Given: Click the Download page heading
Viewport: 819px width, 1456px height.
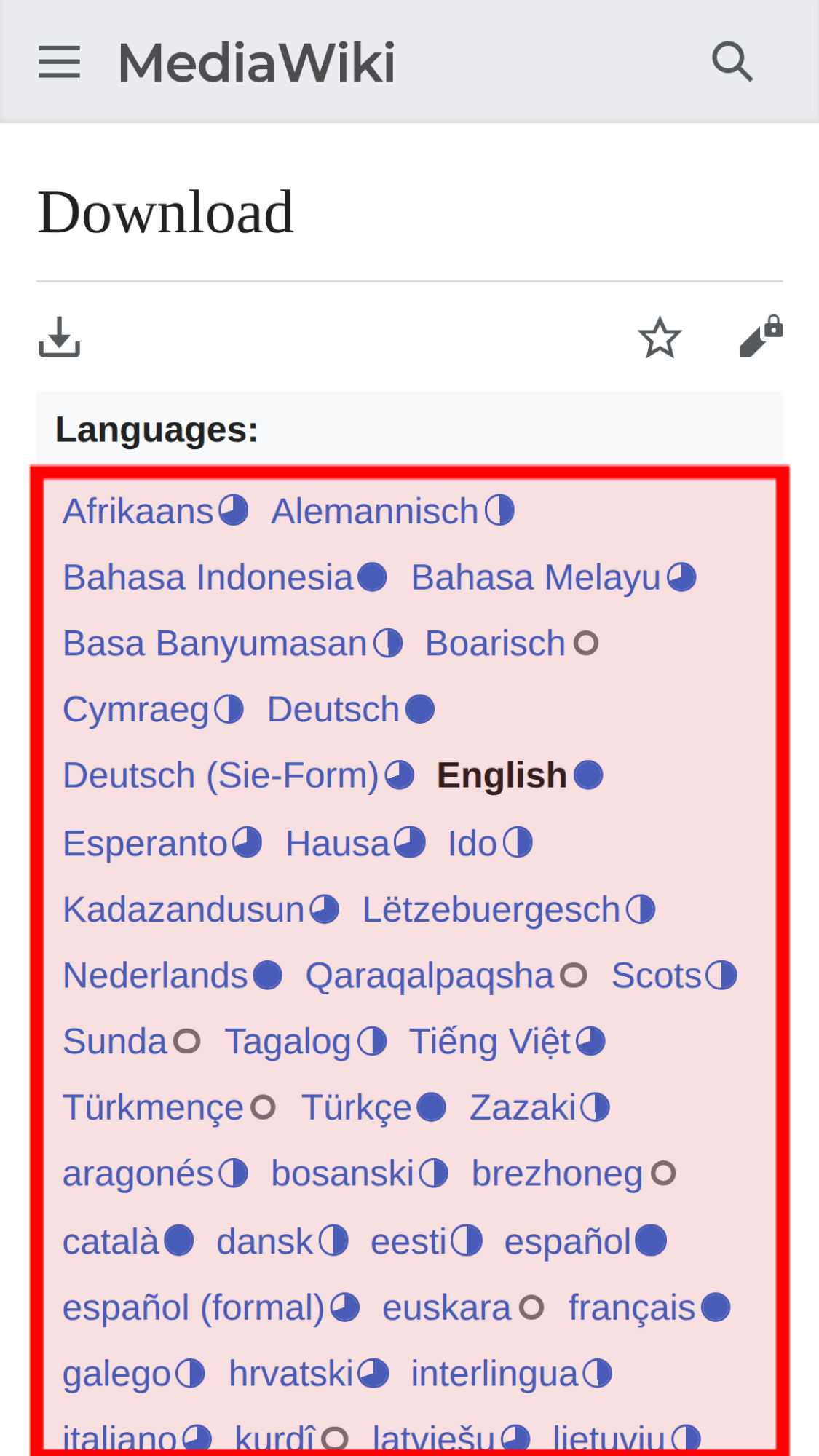Looking at the screenshot, I should [165, 212].
